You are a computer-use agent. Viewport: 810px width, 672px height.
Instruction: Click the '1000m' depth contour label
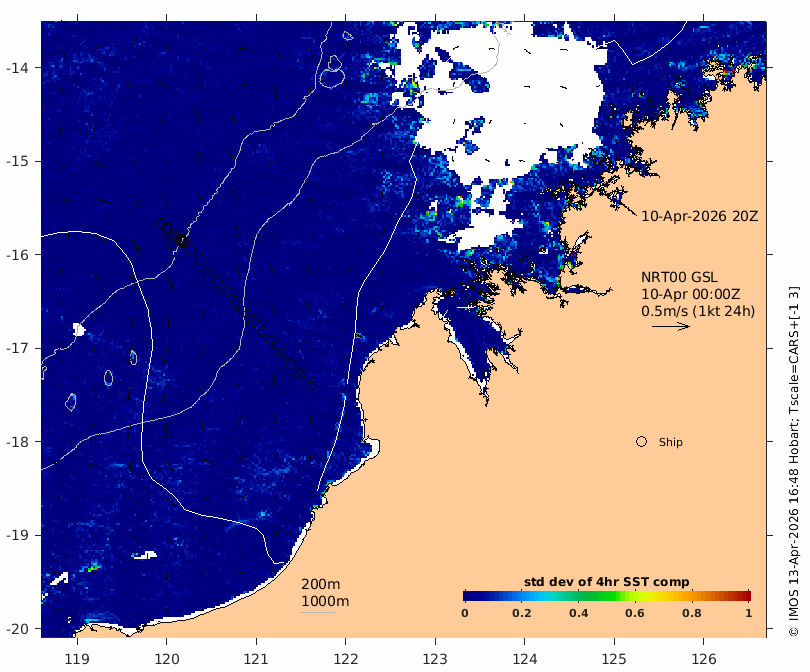tap(325, 601)
